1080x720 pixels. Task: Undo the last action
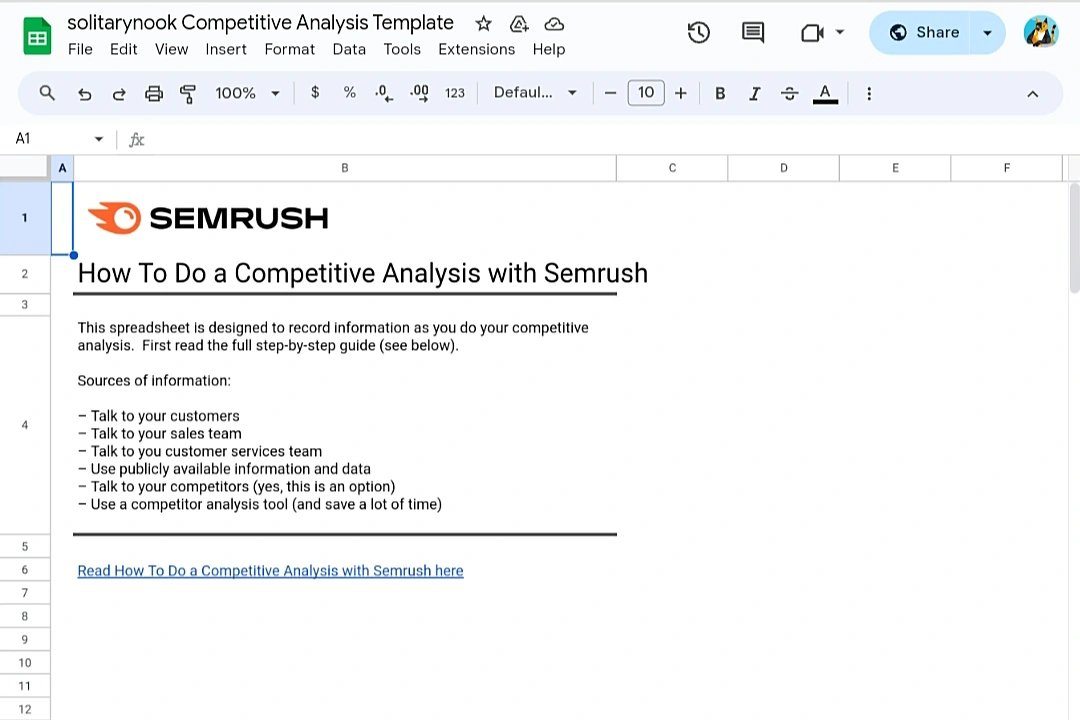point(84,94)
